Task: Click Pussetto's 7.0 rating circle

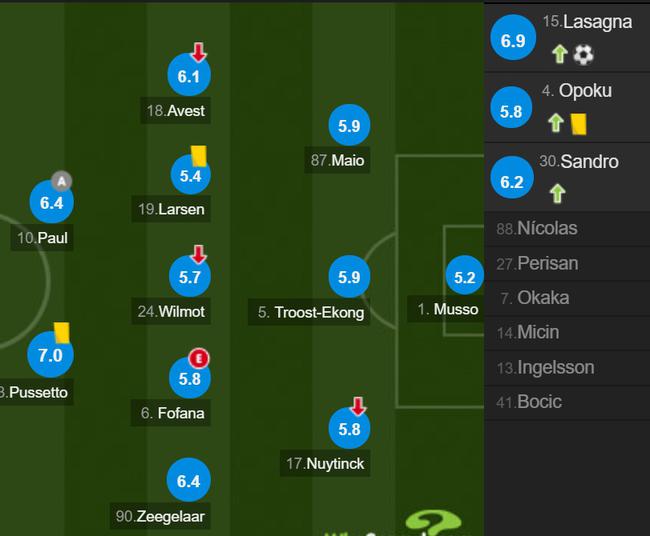Action: (x=50, y=354)
